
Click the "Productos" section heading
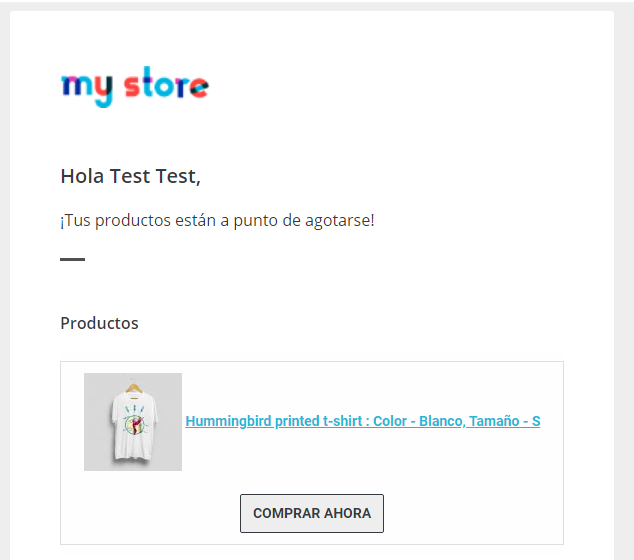99,323
